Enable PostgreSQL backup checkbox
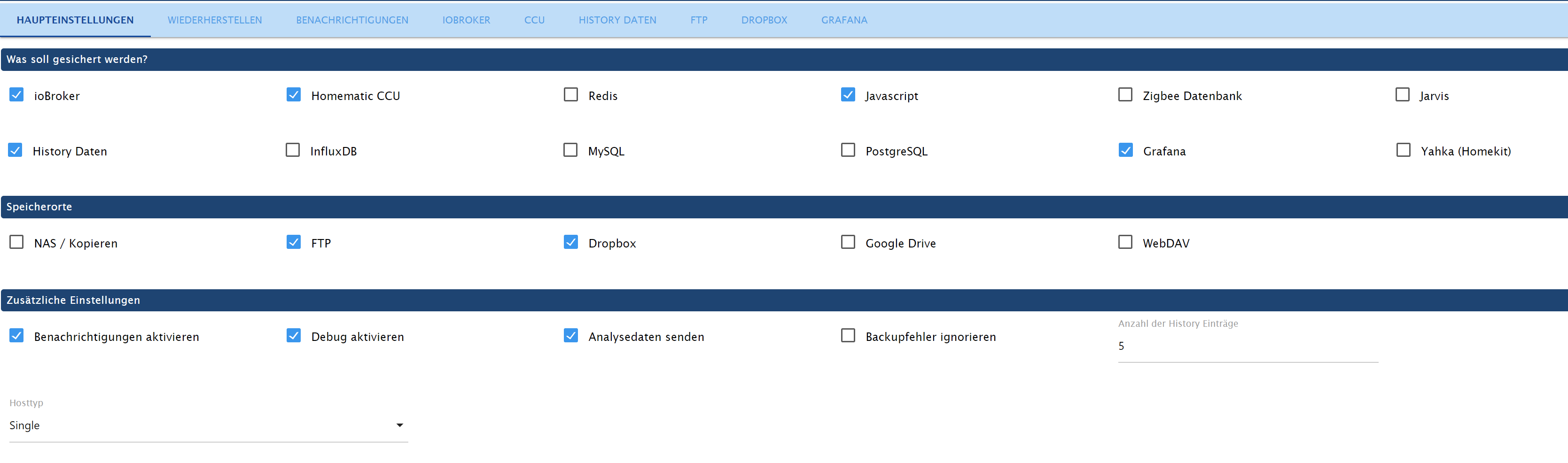1568x463 pixels. [x=848, y=150]
